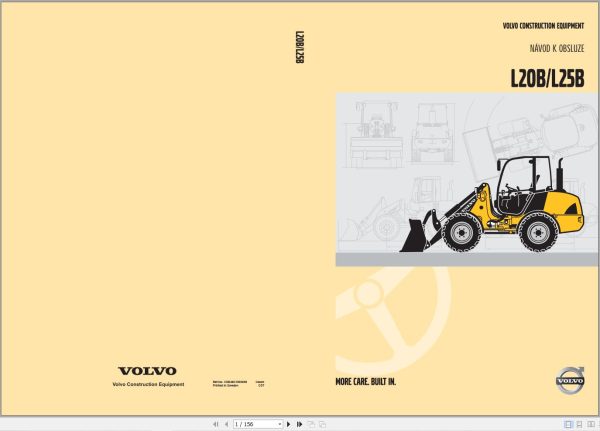Open the page number dropdown arrow
The width and height of the screenshot is (600, 431).
280,424
